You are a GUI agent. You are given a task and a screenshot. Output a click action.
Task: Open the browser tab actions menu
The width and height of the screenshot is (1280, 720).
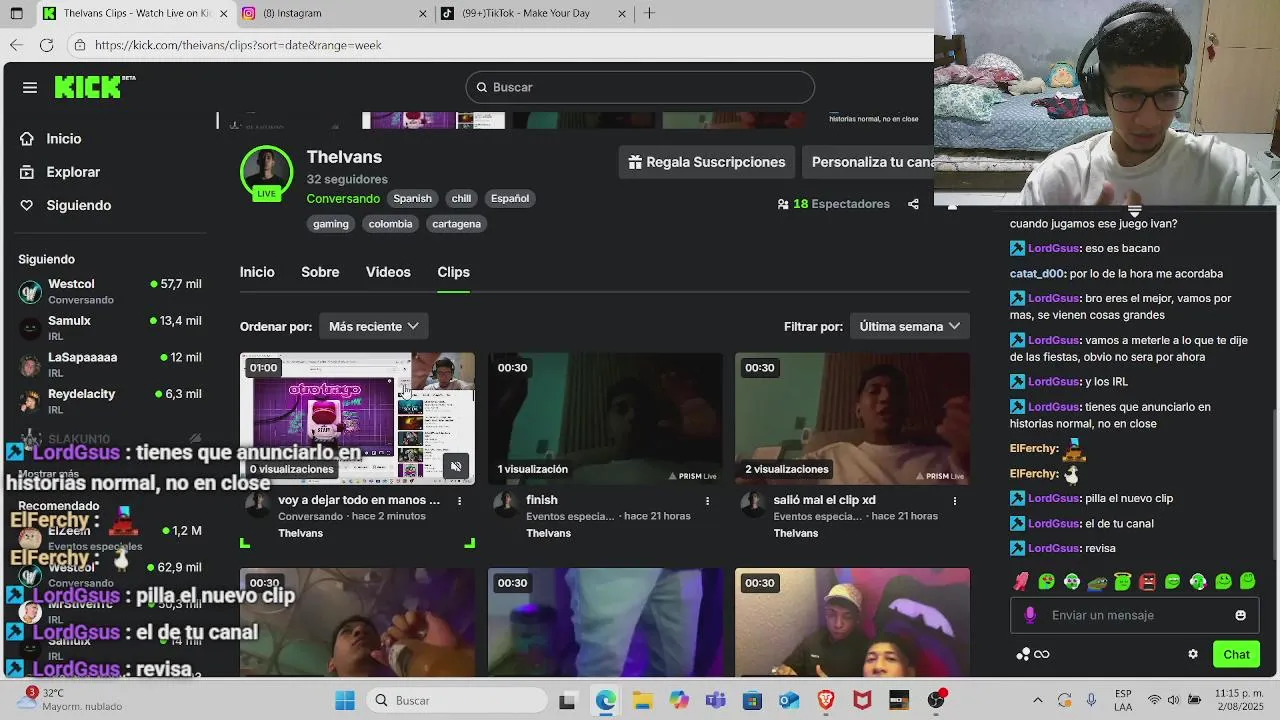(x=16, y=13)
